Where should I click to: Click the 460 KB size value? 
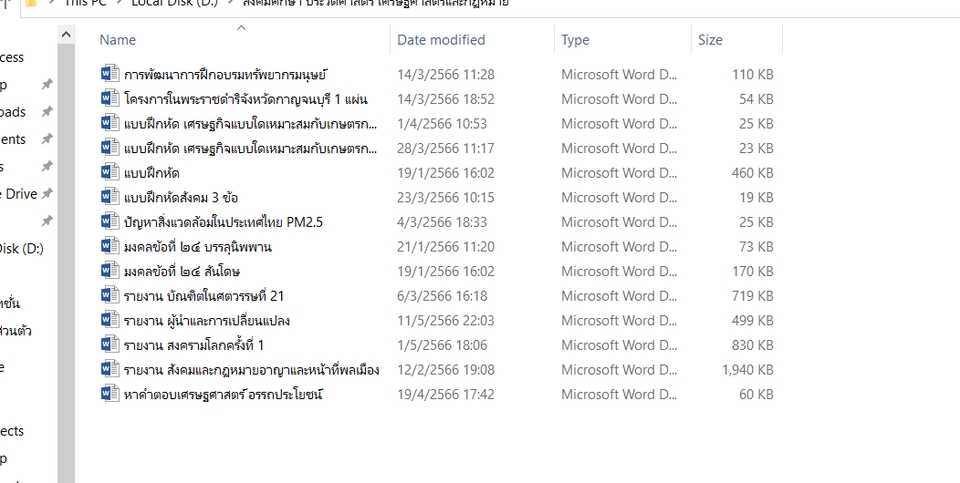752,173
